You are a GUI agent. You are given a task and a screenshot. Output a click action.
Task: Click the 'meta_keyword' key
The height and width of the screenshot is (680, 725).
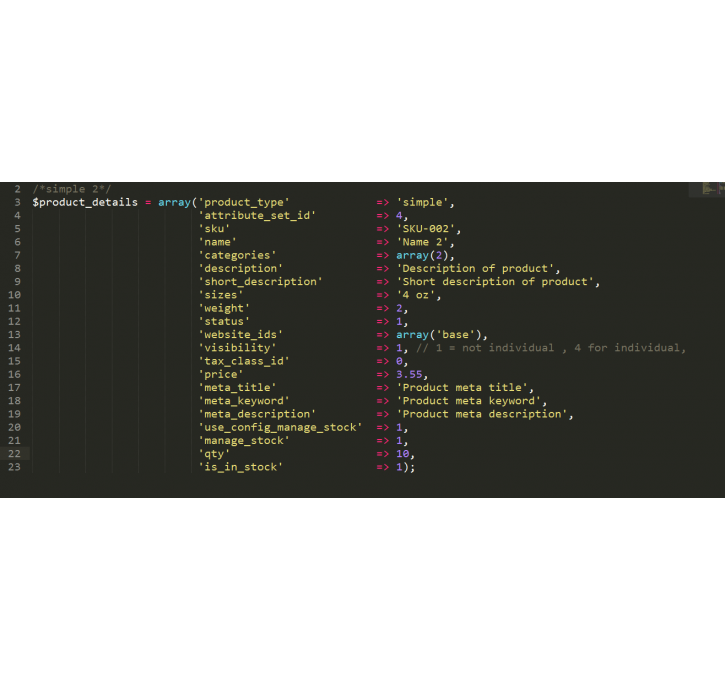point(244,401)
